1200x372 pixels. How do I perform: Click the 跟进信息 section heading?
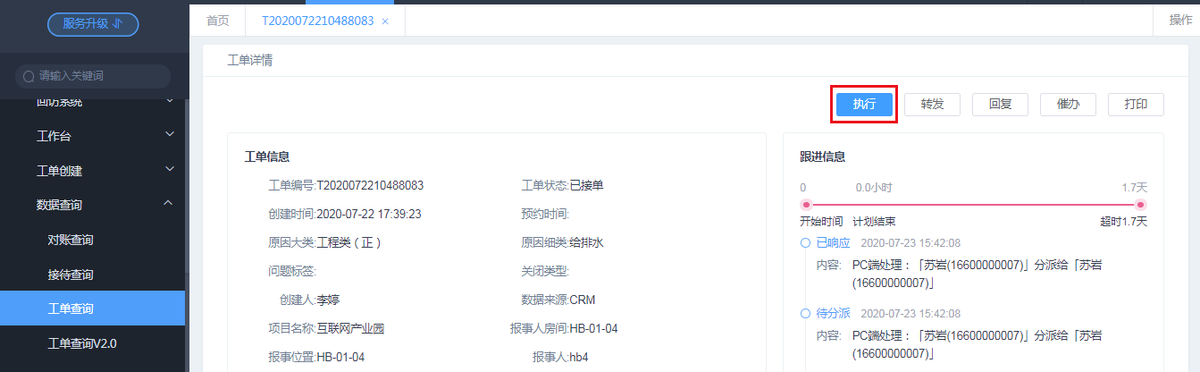(x=823, y=157)
